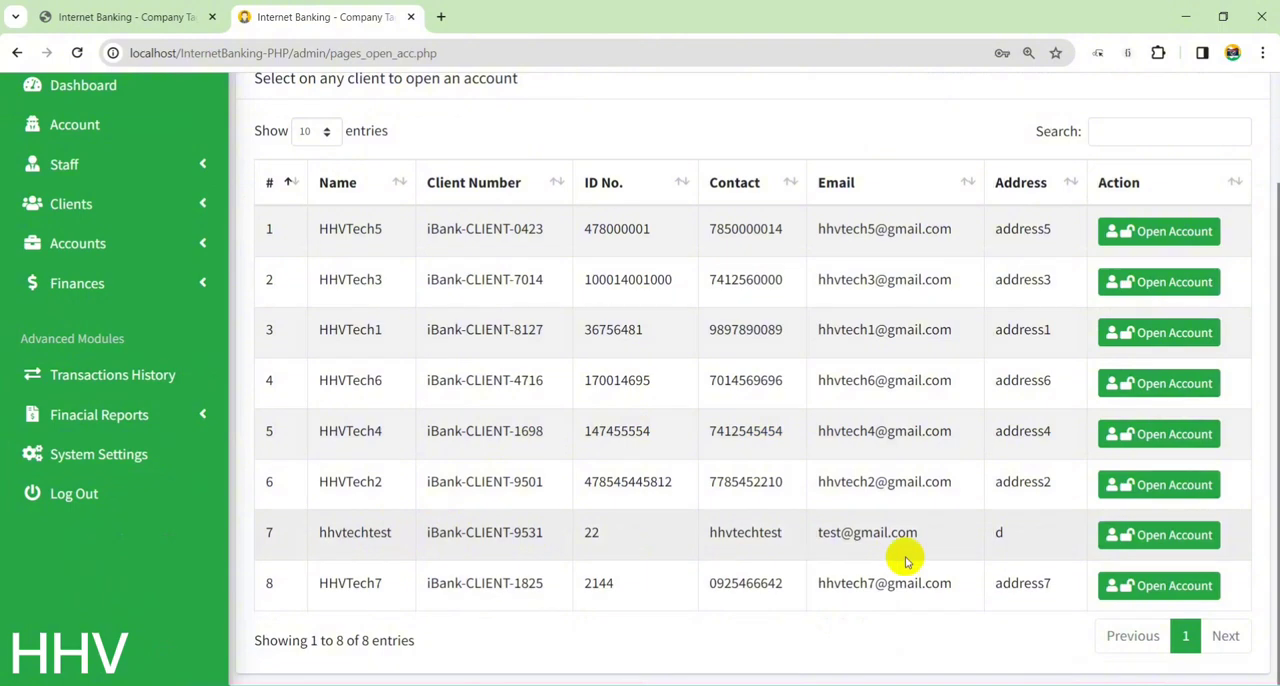This screenshot has width=1280, height=686.
Task: Open a new browser tab
Action: [441, 17]
